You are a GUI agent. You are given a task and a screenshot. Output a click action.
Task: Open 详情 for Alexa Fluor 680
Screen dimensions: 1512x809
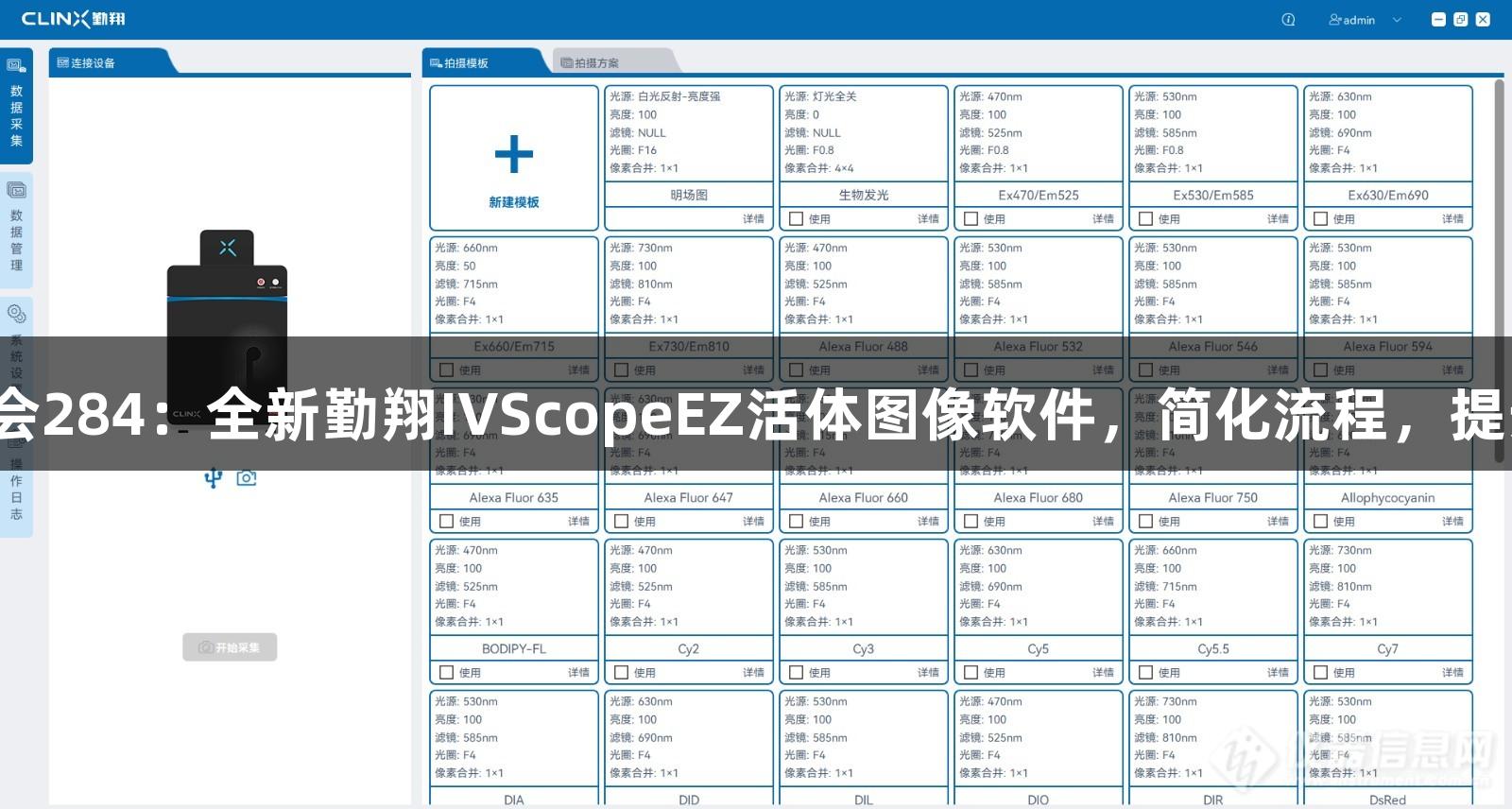point(1103,522)
